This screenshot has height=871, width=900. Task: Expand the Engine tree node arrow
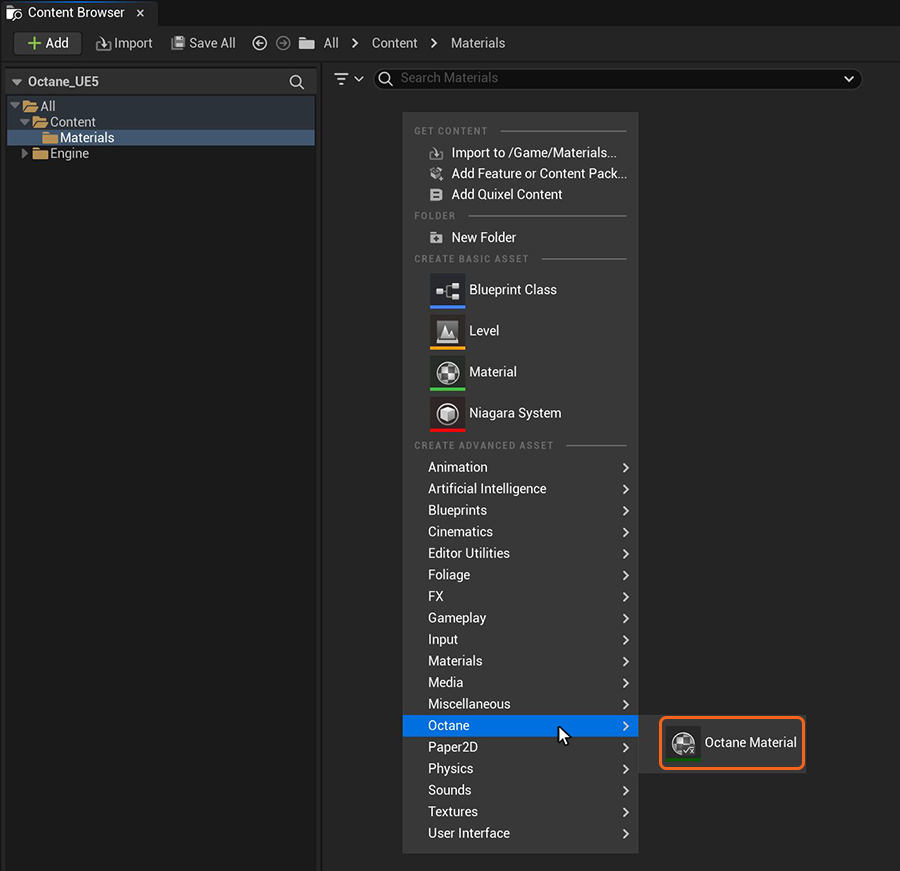[x=24, y=153]
